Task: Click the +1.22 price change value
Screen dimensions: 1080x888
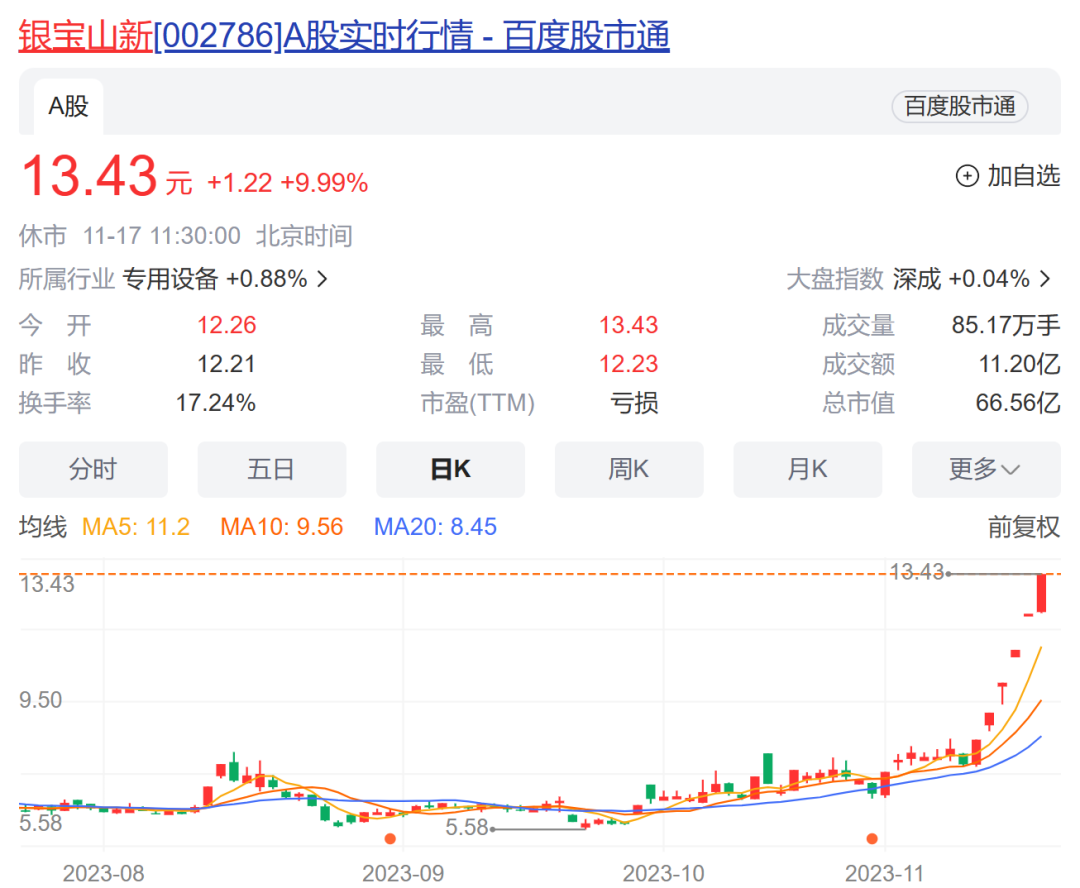Action: (x=240, y=183)
